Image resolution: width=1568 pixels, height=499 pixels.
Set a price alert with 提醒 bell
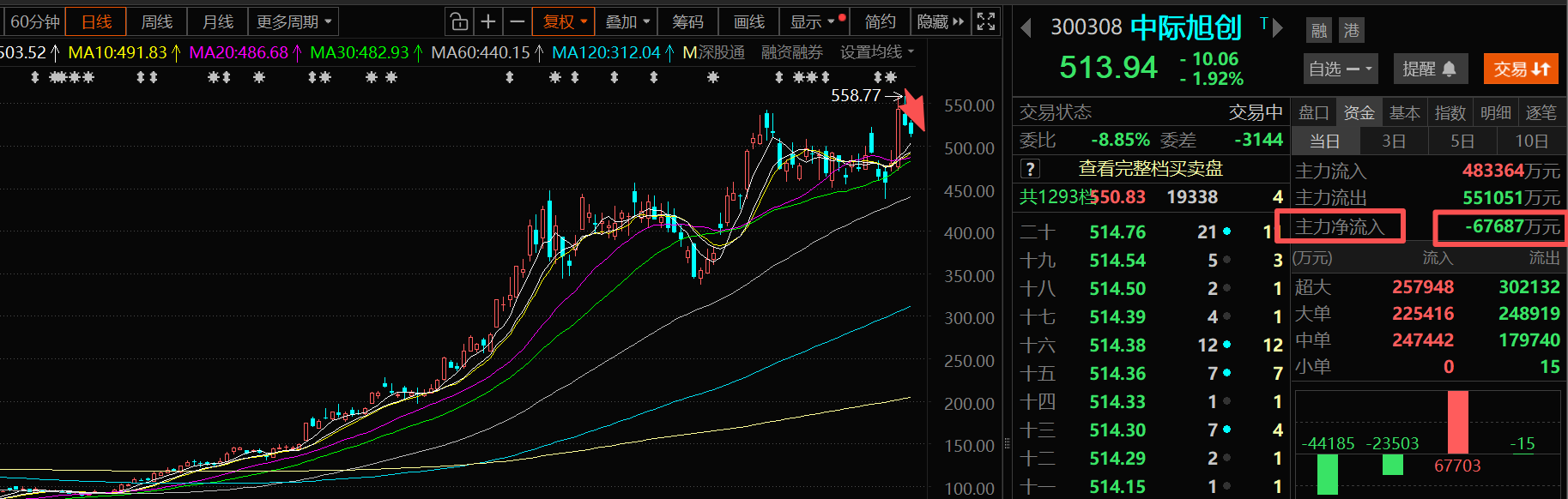(x=1429, y=69)
